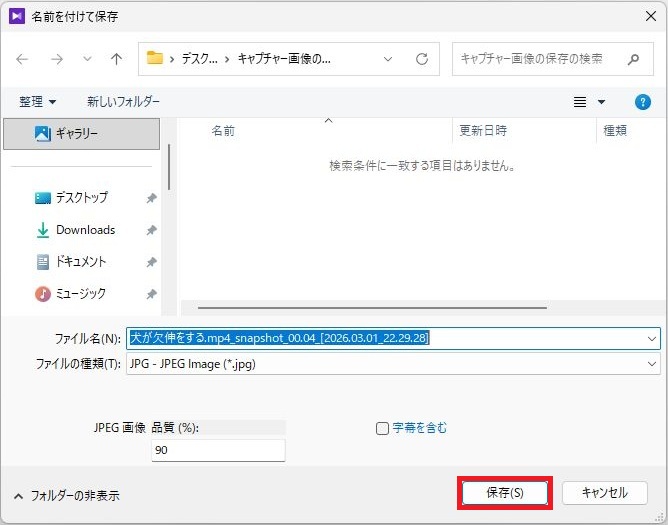Collapse folders with フォルダーの非表示
668x525 pixels.
click(x=68, y=494)
